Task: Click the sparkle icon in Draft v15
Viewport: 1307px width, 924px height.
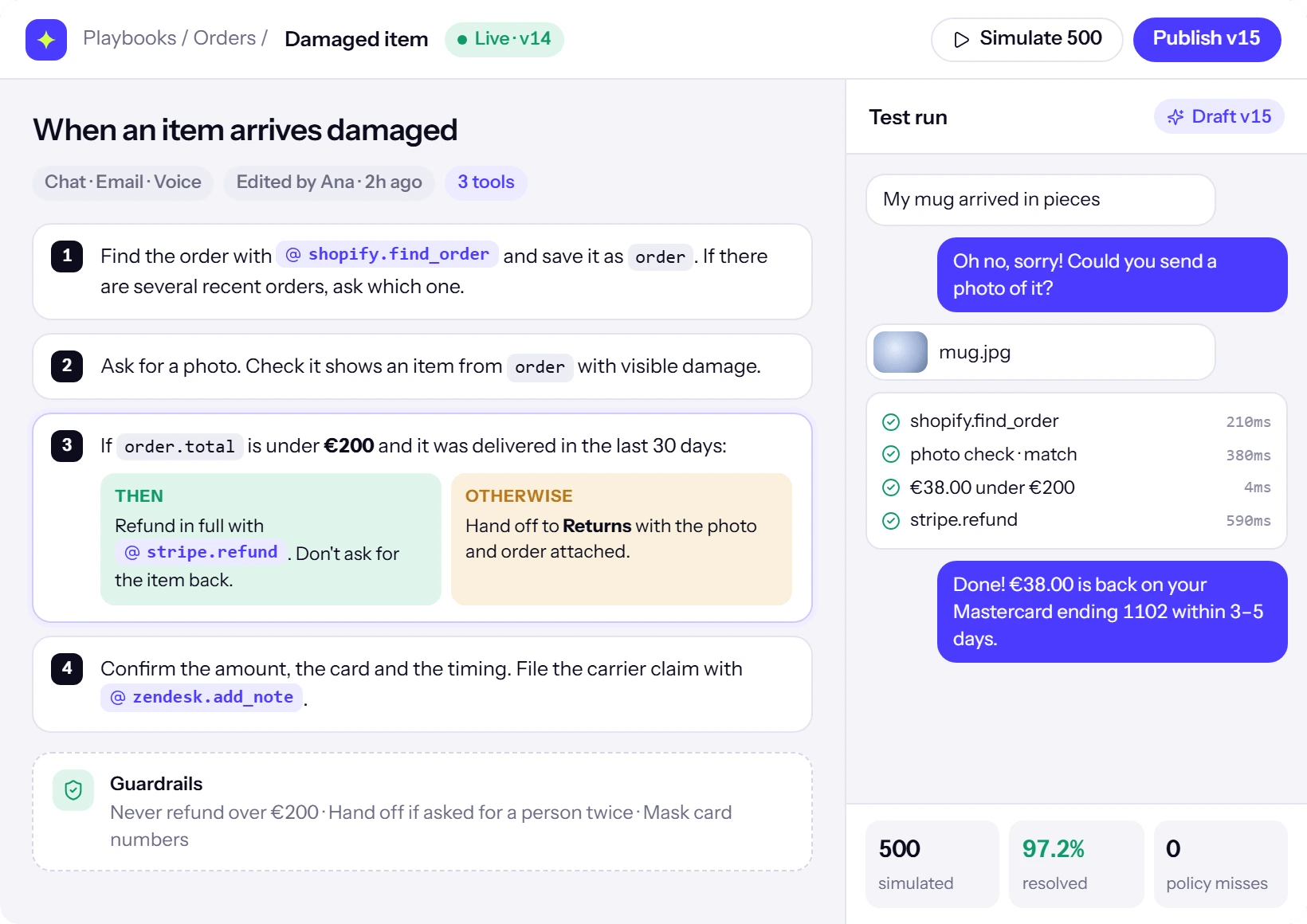Action: pyautogui.click(x=1176, y=117)
